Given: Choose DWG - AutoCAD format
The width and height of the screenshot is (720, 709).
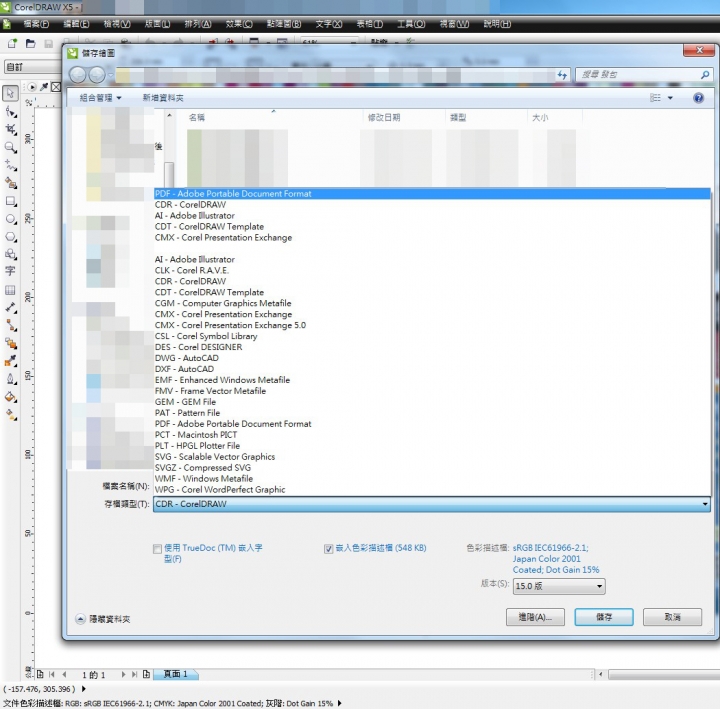Looking at the screenshot, I should 432,358.
